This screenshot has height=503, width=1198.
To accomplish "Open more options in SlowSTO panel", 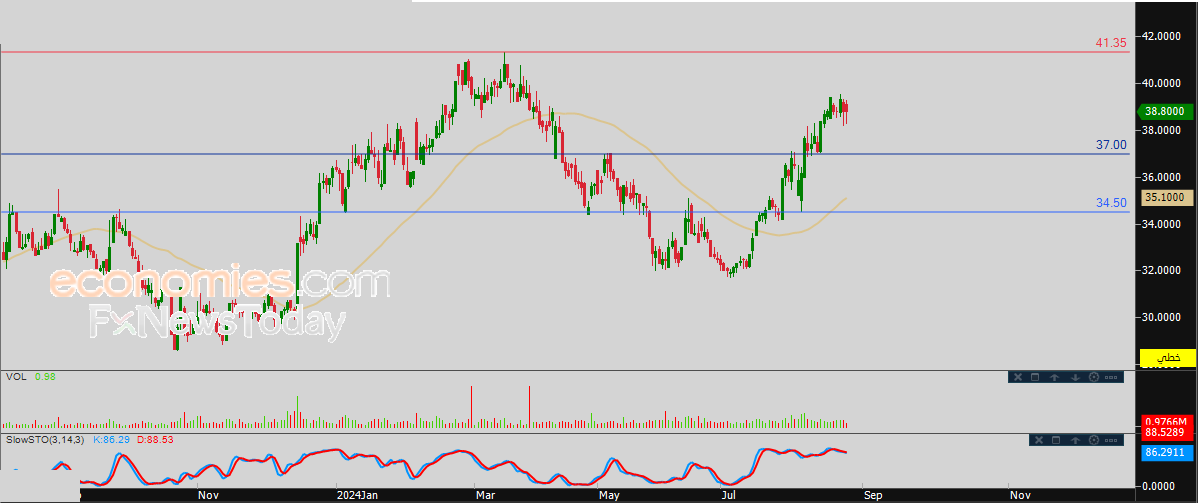I will (x=1111, y=440).
